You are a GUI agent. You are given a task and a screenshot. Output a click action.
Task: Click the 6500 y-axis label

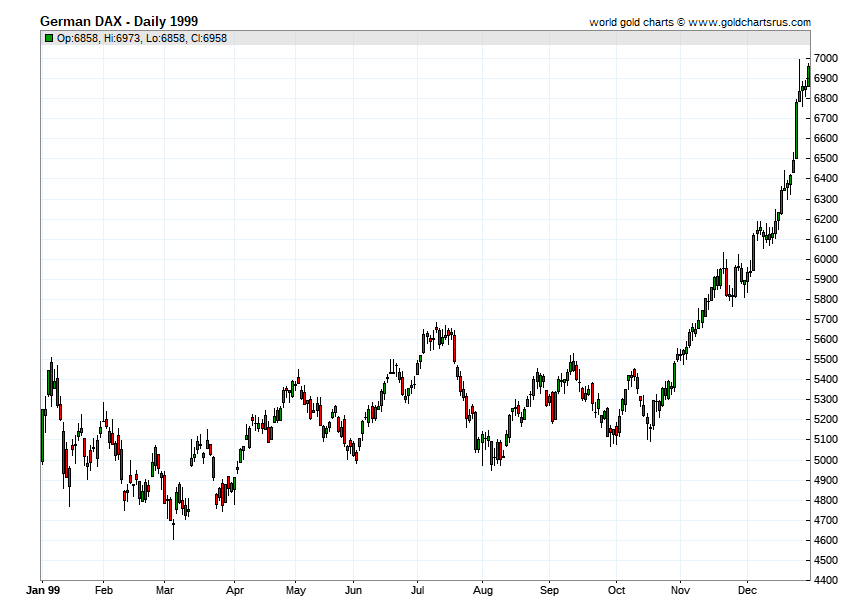tap(826, 159)
